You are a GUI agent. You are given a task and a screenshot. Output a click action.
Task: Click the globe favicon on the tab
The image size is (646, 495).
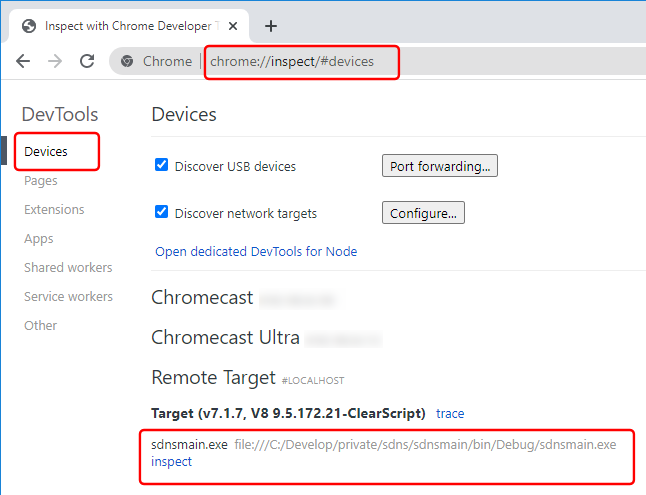(29, 26)
